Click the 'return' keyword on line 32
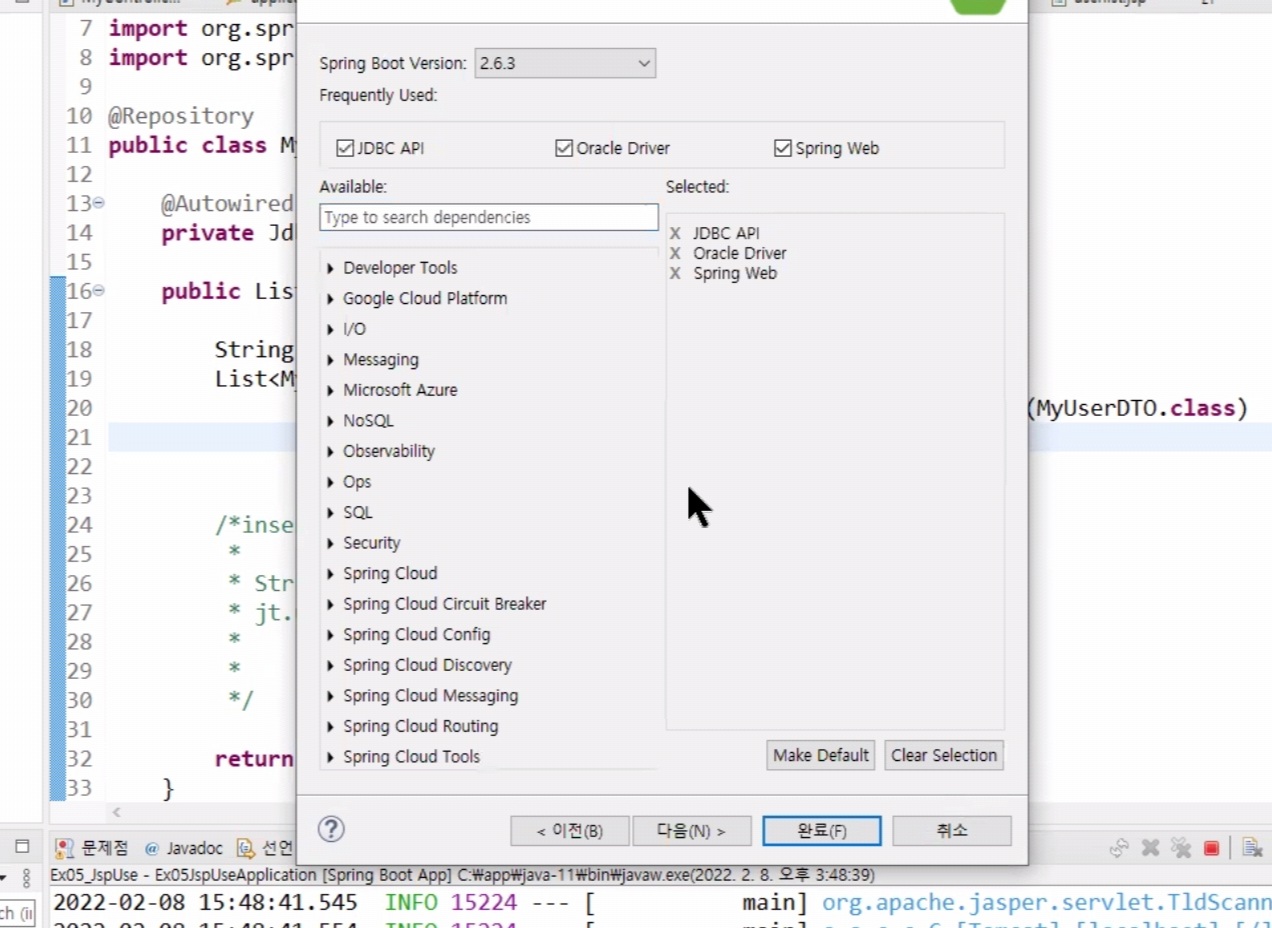 pyautogui.click(x=255, y=759)
